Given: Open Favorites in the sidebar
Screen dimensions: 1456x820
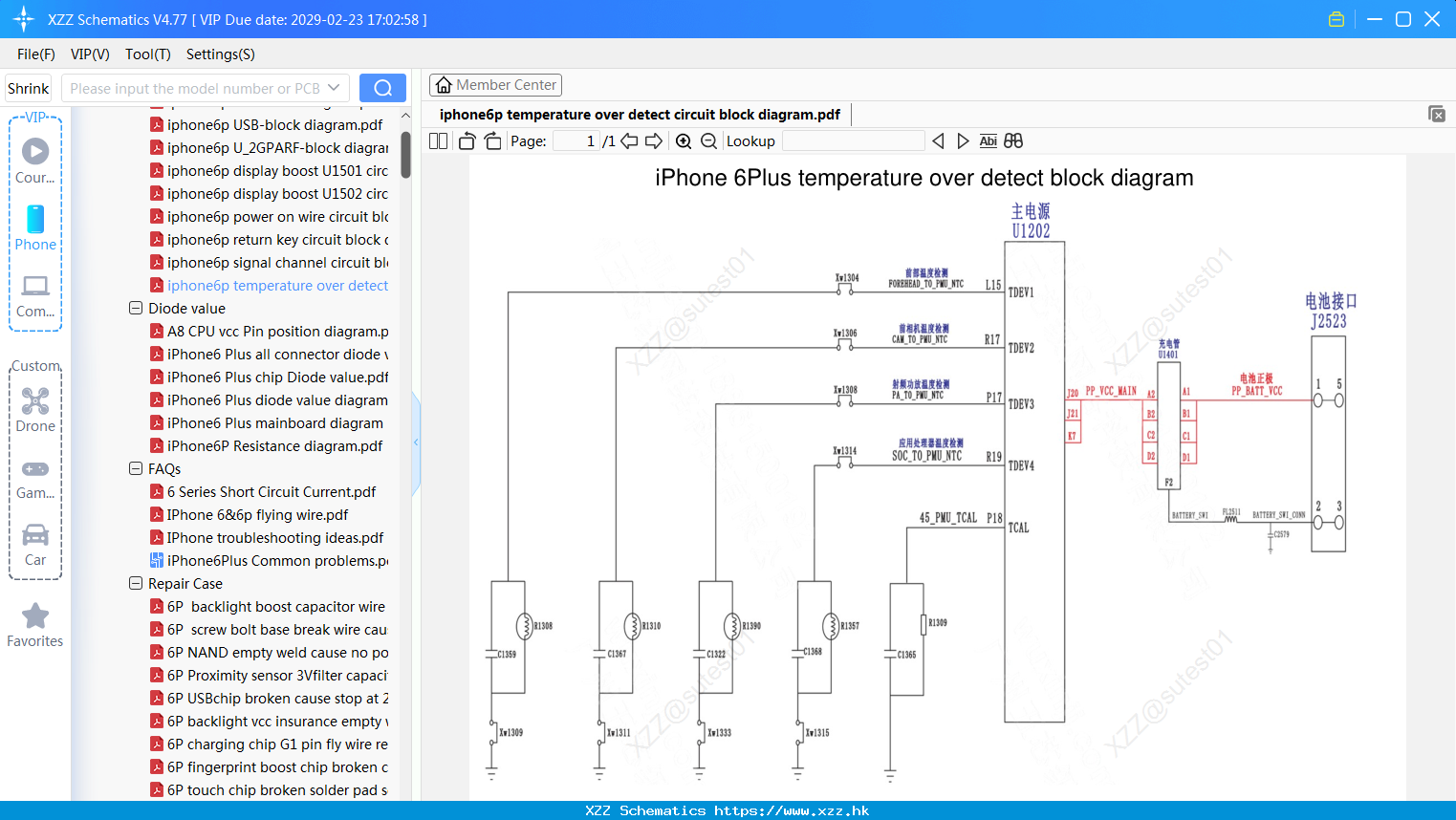Looking at the screenshot, I should coord(35,626).
